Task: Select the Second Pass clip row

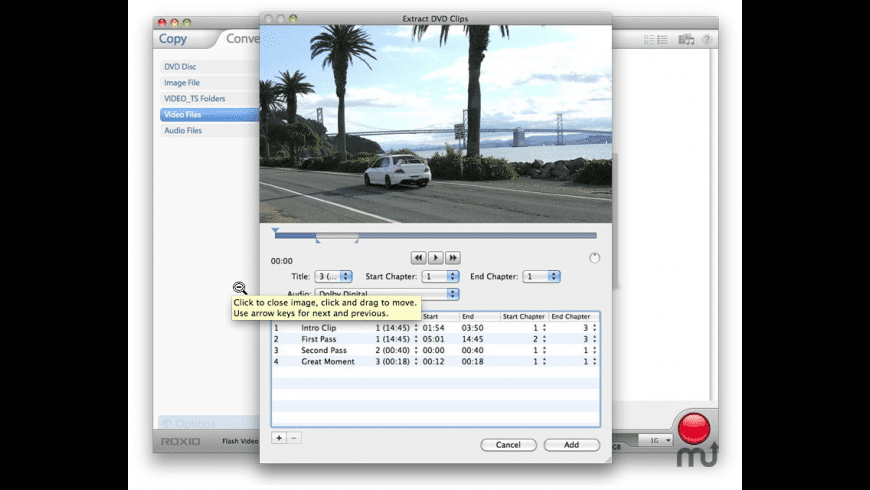Action: tap(323, 350)
